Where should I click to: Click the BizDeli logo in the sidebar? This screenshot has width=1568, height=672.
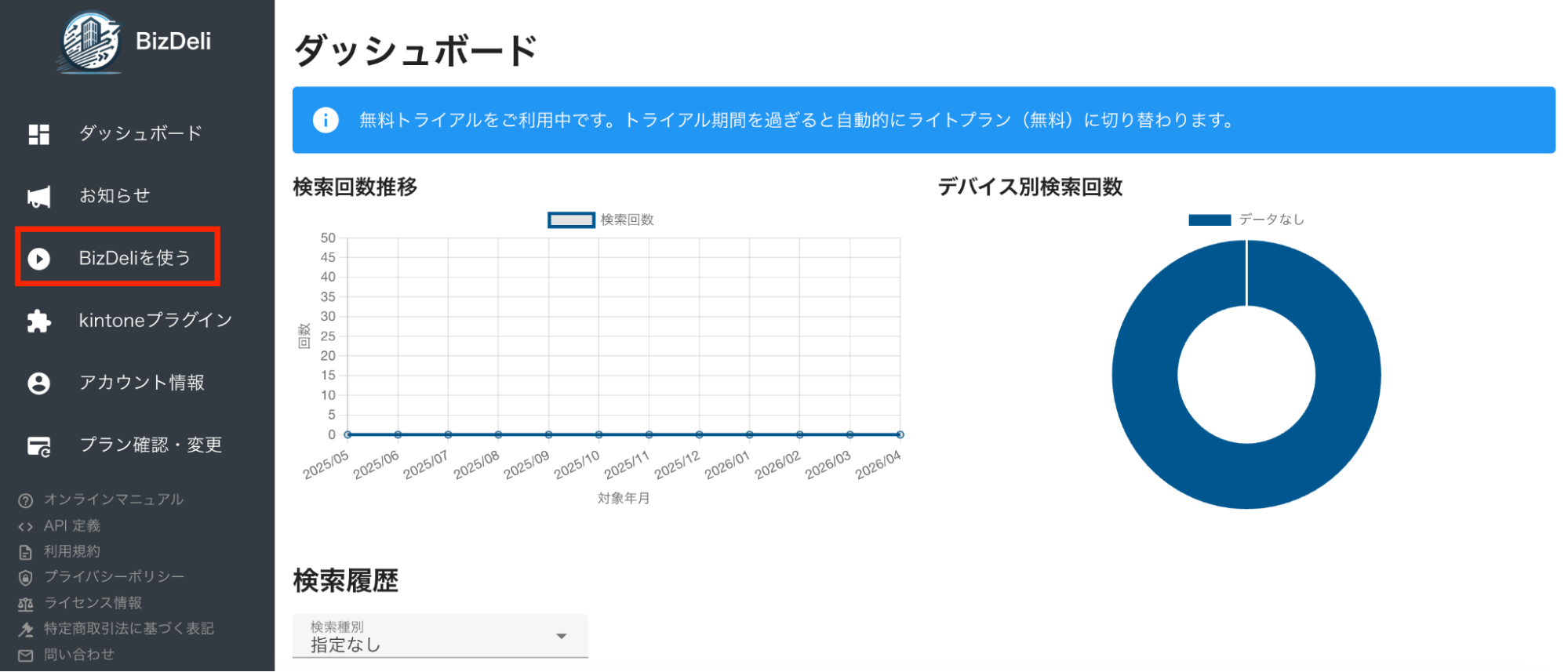[x=92, y=42]
